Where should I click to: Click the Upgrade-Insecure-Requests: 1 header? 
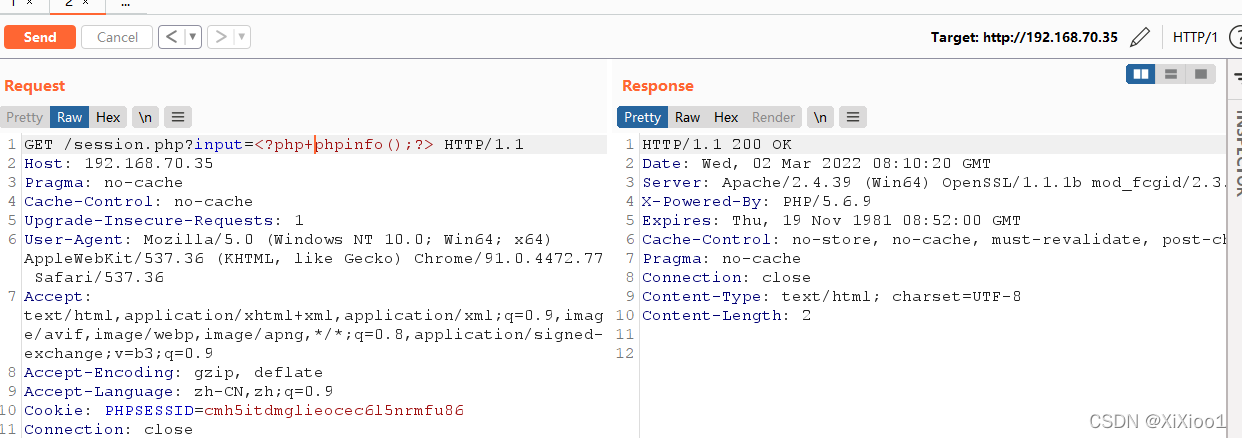[x=164, y=220]
